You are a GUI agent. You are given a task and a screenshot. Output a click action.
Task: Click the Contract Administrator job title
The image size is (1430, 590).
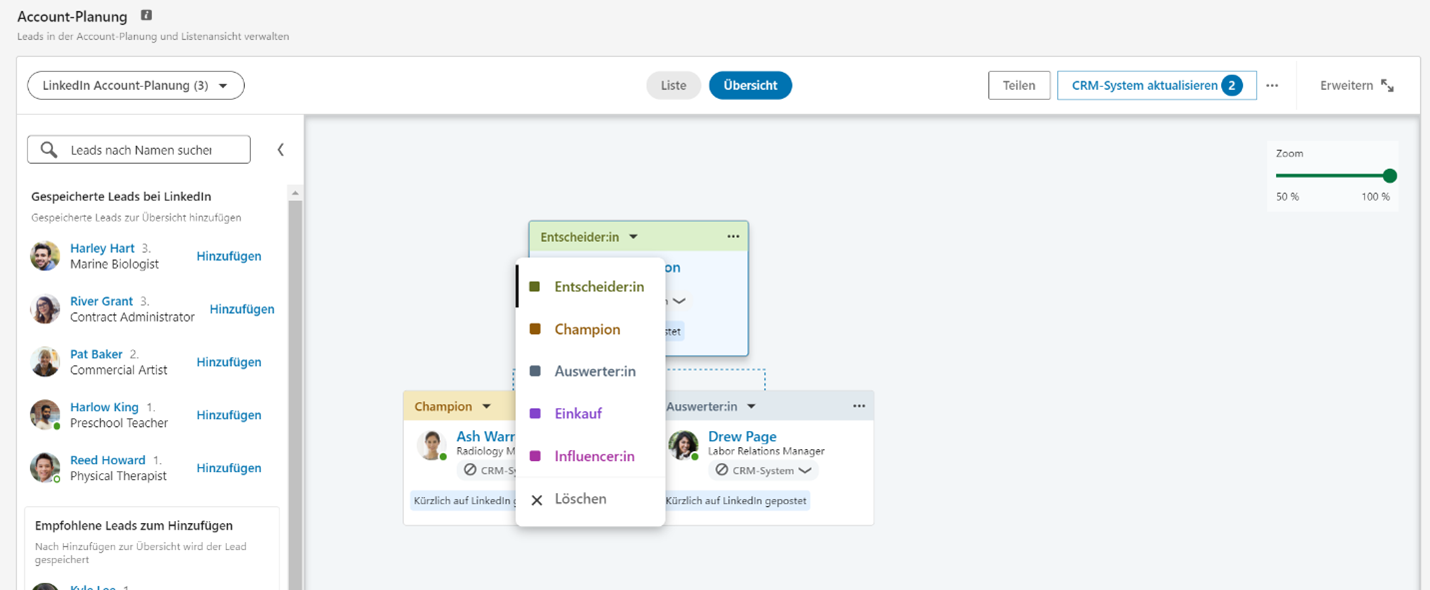[132, 317]
